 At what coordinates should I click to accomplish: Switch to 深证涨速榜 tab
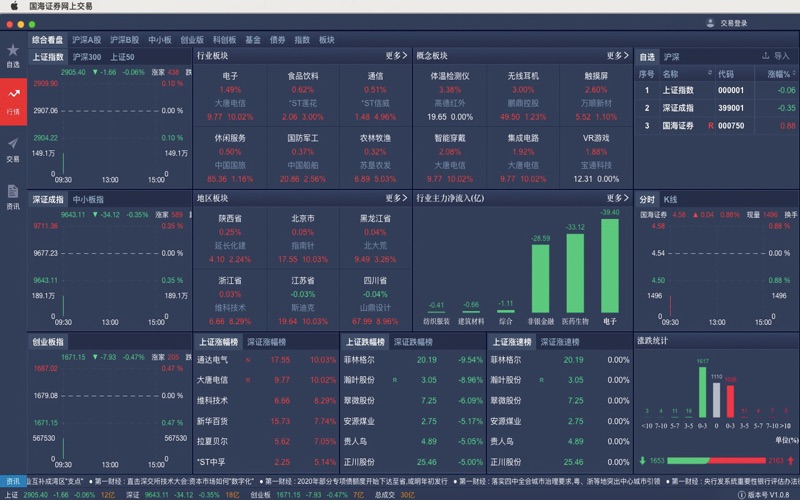point(560,342)
